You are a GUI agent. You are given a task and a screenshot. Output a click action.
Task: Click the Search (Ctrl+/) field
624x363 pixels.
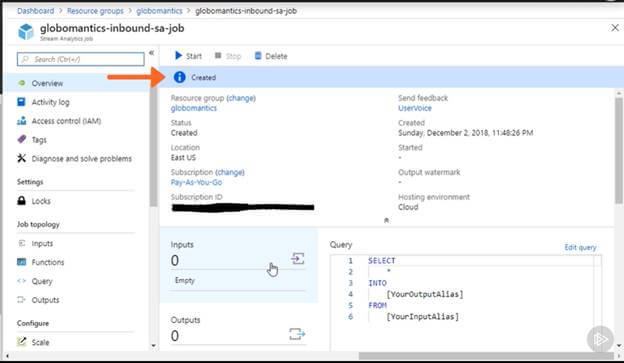click(x=81, y=59)
